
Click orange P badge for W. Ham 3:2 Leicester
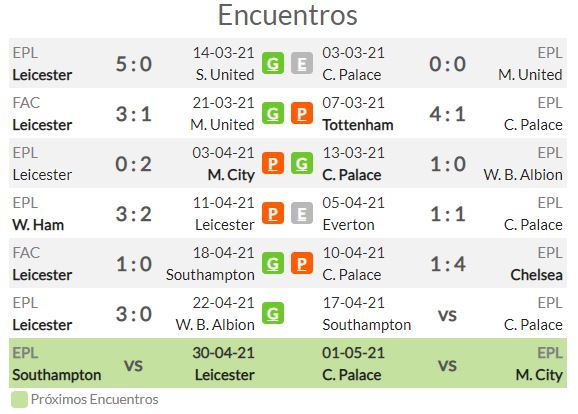pyautogui.click(x=273, y=213)
